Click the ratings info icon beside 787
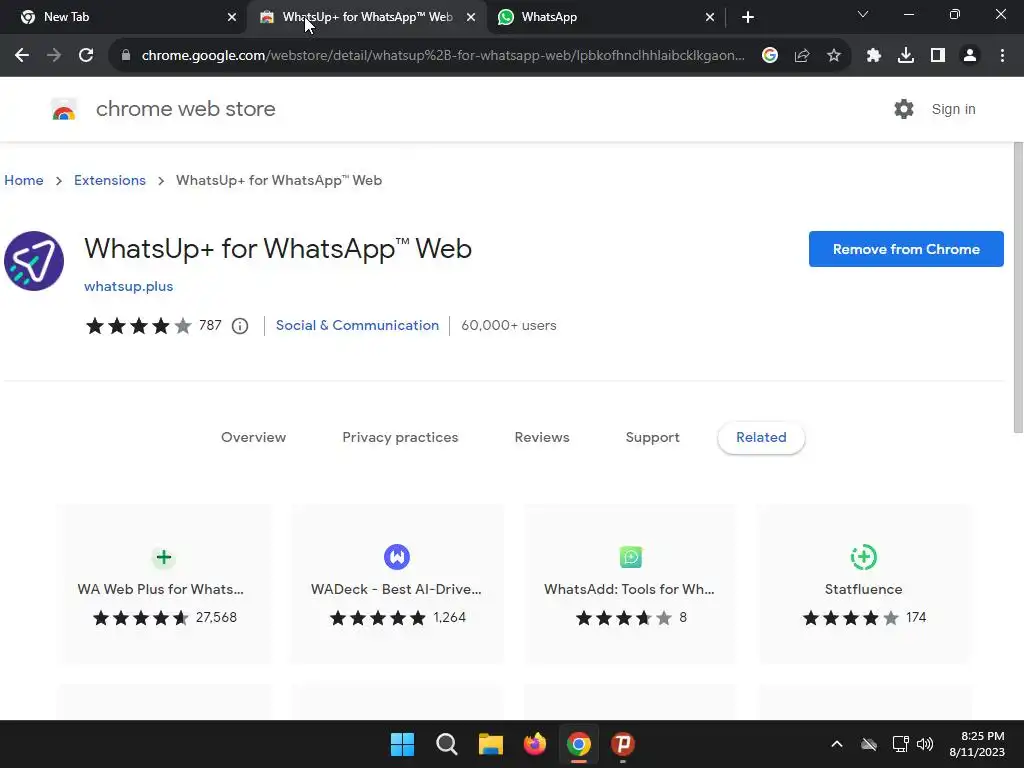Viewport: 1024px width, 768px height. [x=240, y=326]
